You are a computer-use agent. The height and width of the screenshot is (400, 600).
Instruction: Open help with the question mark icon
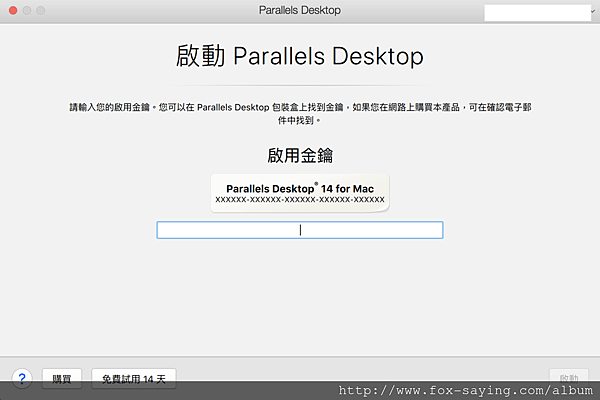[22, 379]
